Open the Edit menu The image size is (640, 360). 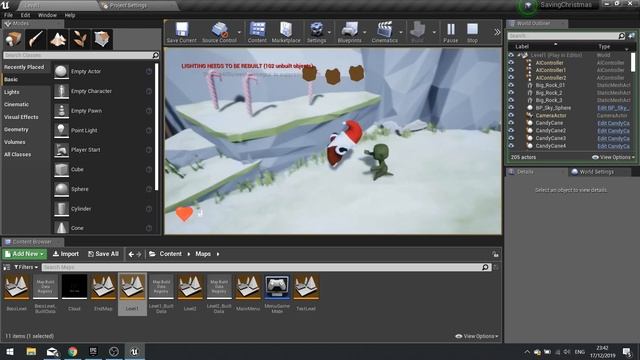pos(25,15)
